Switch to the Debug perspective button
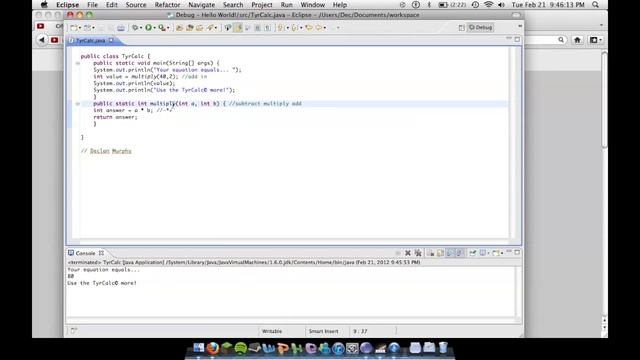The height and width of the screenshot is (360, 640). [480, 27]
